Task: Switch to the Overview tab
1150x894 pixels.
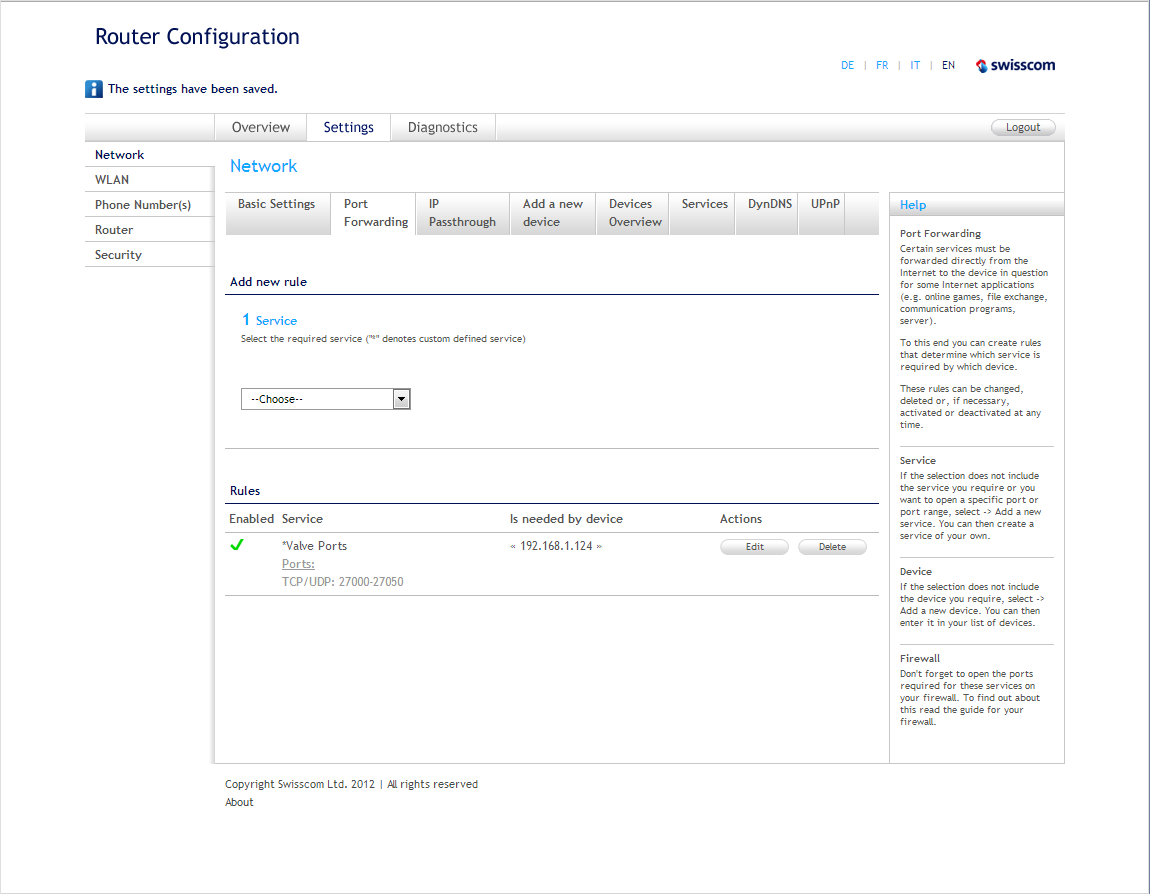Action: 261,128
